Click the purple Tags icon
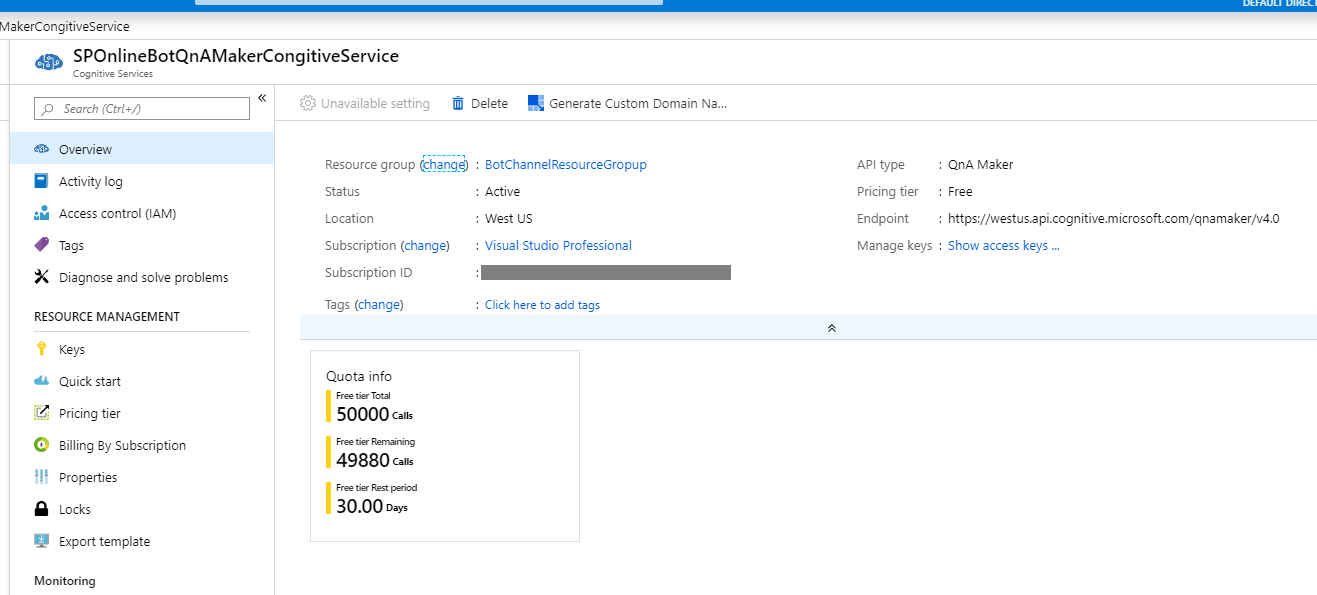Image resolution: width=1317 pixels, height=595 pixels. coord(41,245)
